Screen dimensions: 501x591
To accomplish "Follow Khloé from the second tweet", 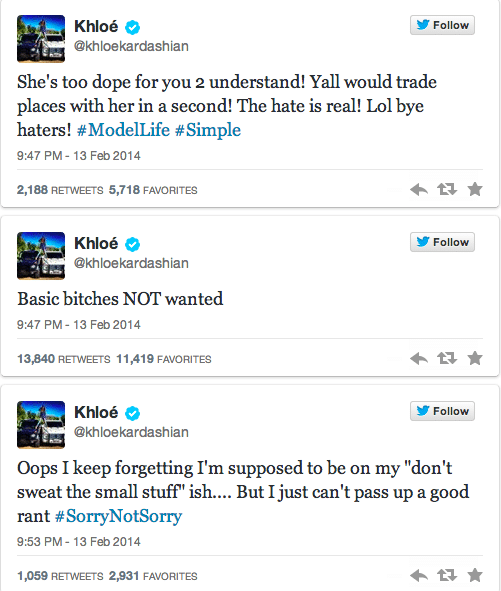I will click(x=442, y=242).
